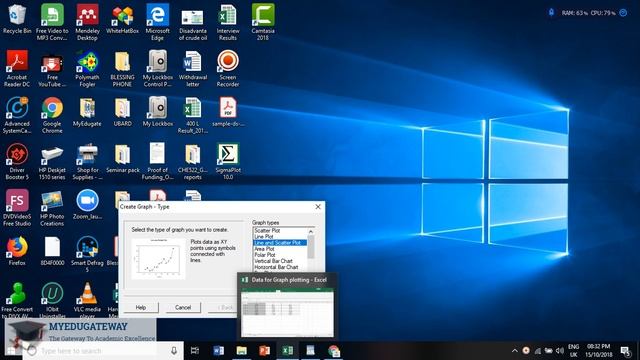
Task: Open Acrobat Reader DC icon
Action: point(17,69)
